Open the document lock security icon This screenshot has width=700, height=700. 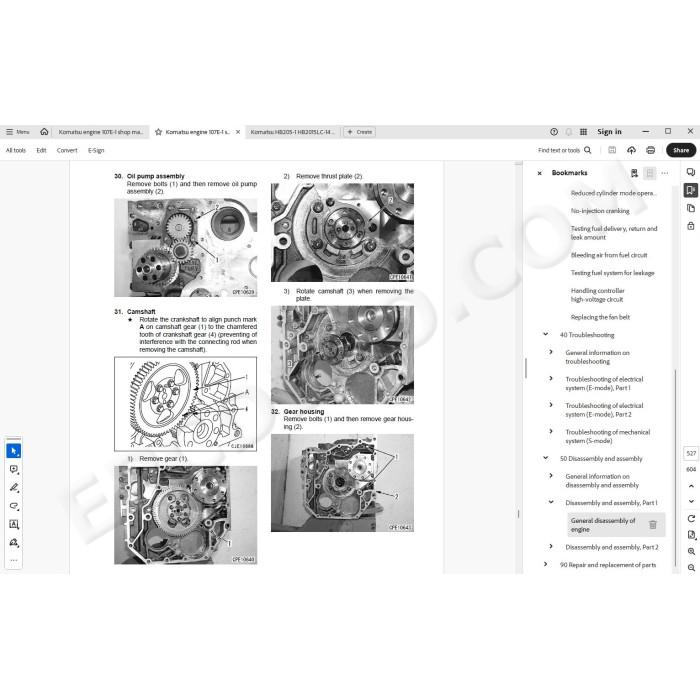[x=691, y=226]
